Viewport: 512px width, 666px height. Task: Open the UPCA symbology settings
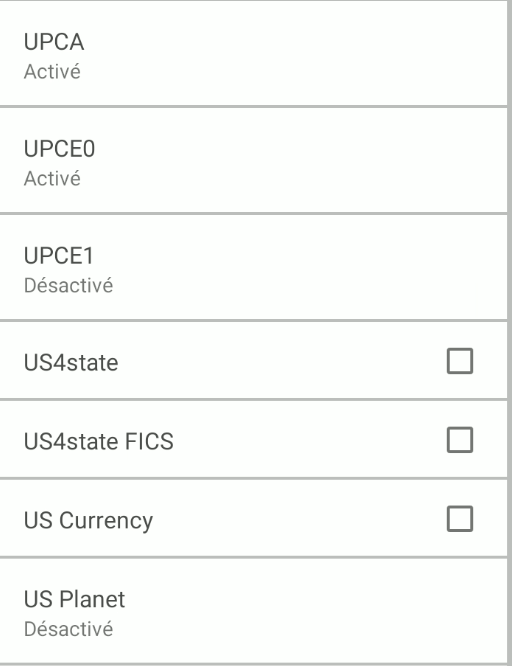tap(253, 54)
